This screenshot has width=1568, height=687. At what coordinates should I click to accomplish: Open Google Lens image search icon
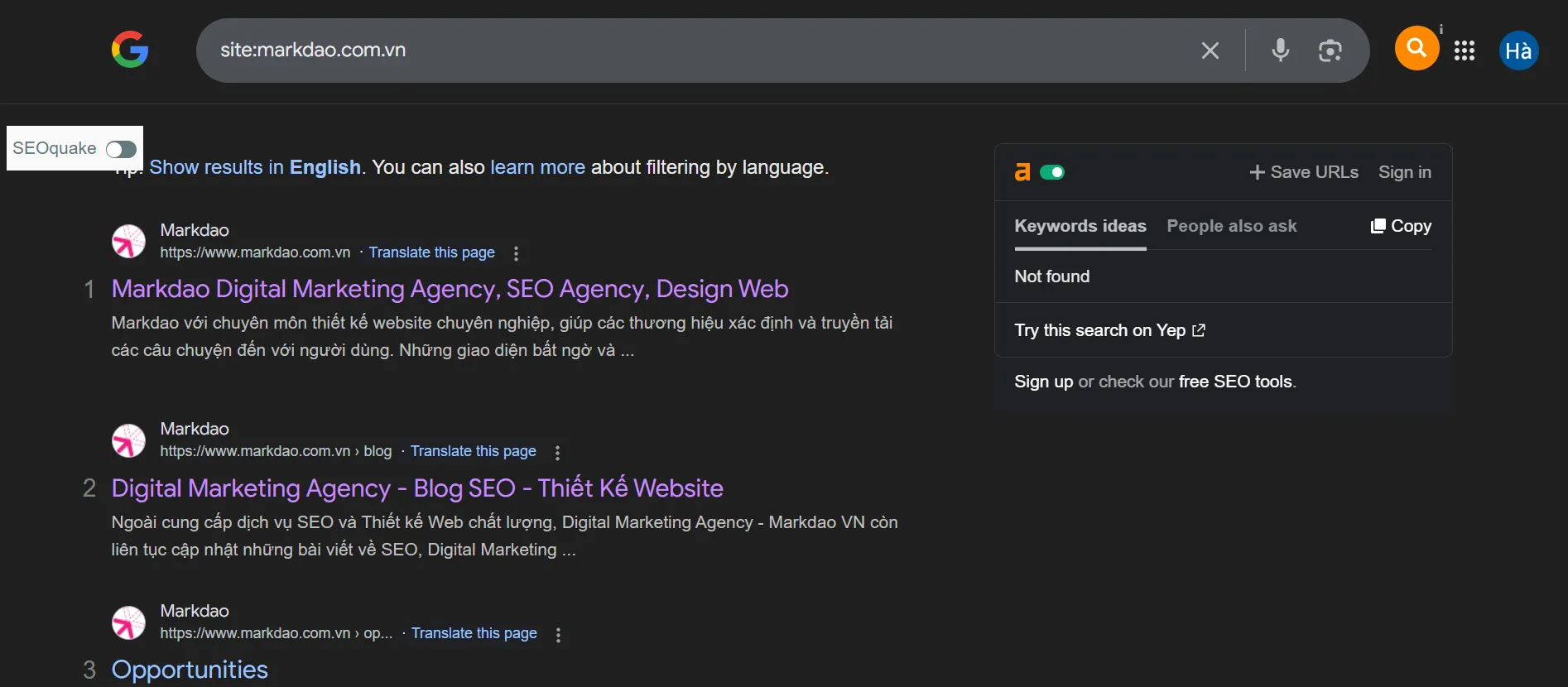point(1330,50)
